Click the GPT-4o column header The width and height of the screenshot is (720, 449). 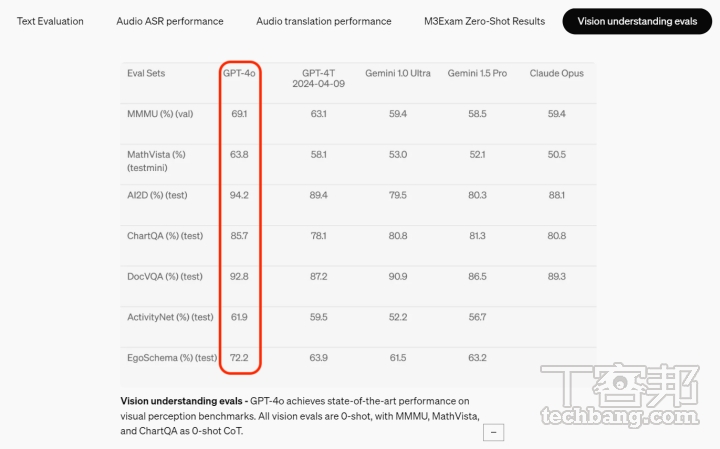coord(239,73)
